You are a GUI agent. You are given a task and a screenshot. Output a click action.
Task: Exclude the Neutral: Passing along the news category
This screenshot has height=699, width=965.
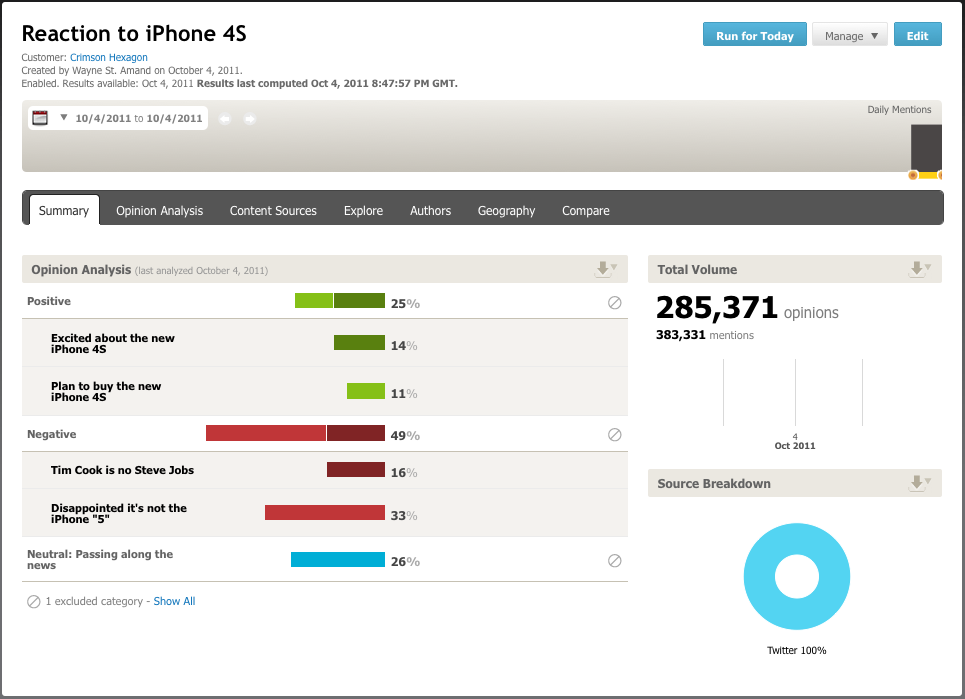[x=614, y=561]
